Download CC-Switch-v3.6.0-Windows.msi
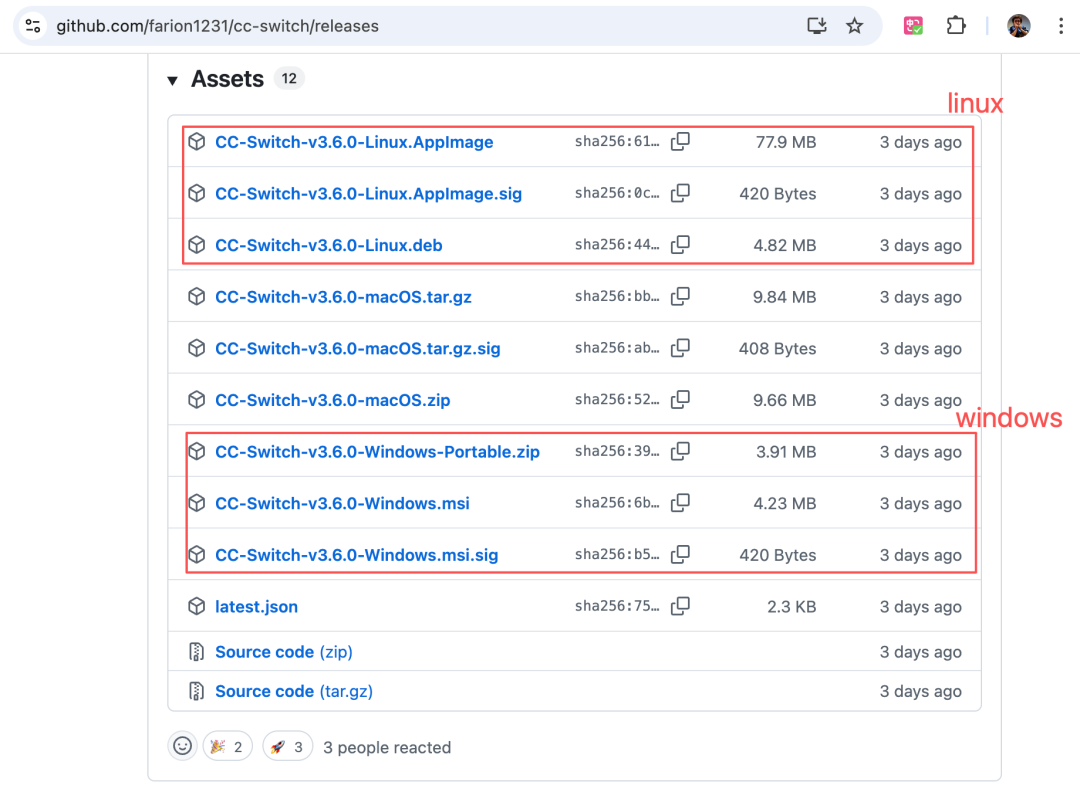This screenshot has width=1080, height=792. [342, 503]
